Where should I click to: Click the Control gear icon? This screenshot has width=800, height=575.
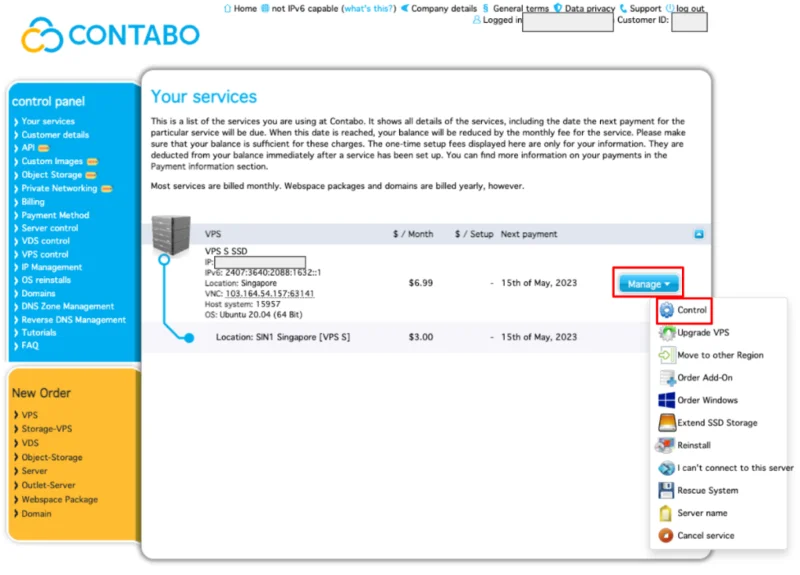666,310
